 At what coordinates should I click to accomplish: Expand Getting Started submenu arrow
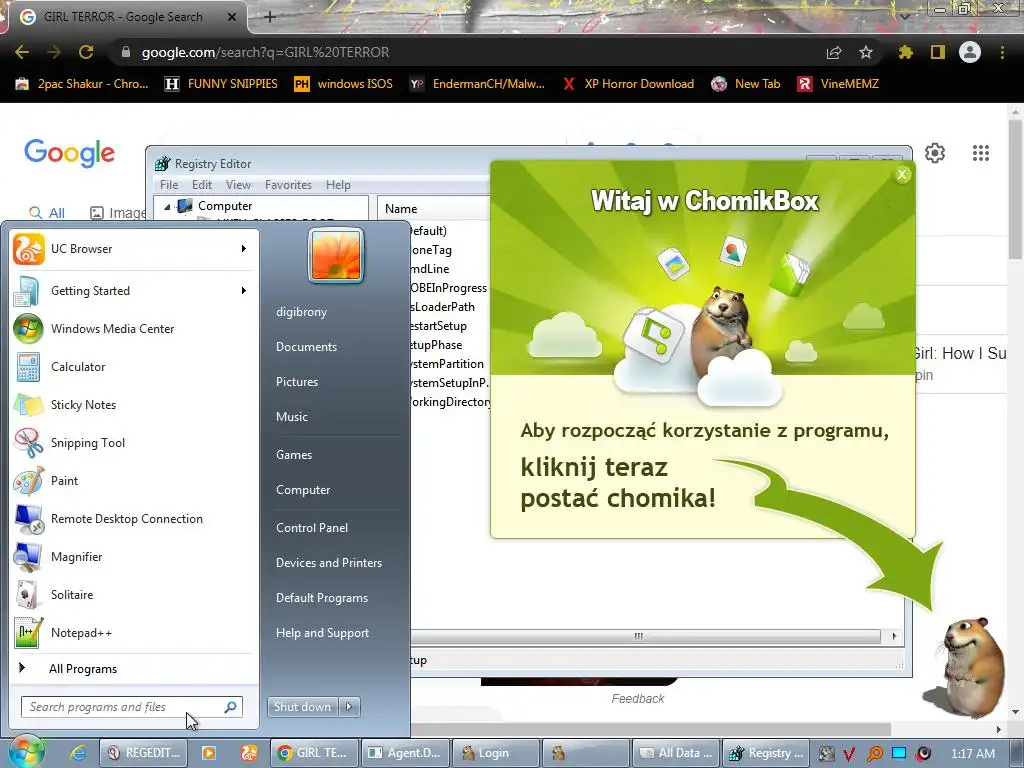click(x=244, y=291)
